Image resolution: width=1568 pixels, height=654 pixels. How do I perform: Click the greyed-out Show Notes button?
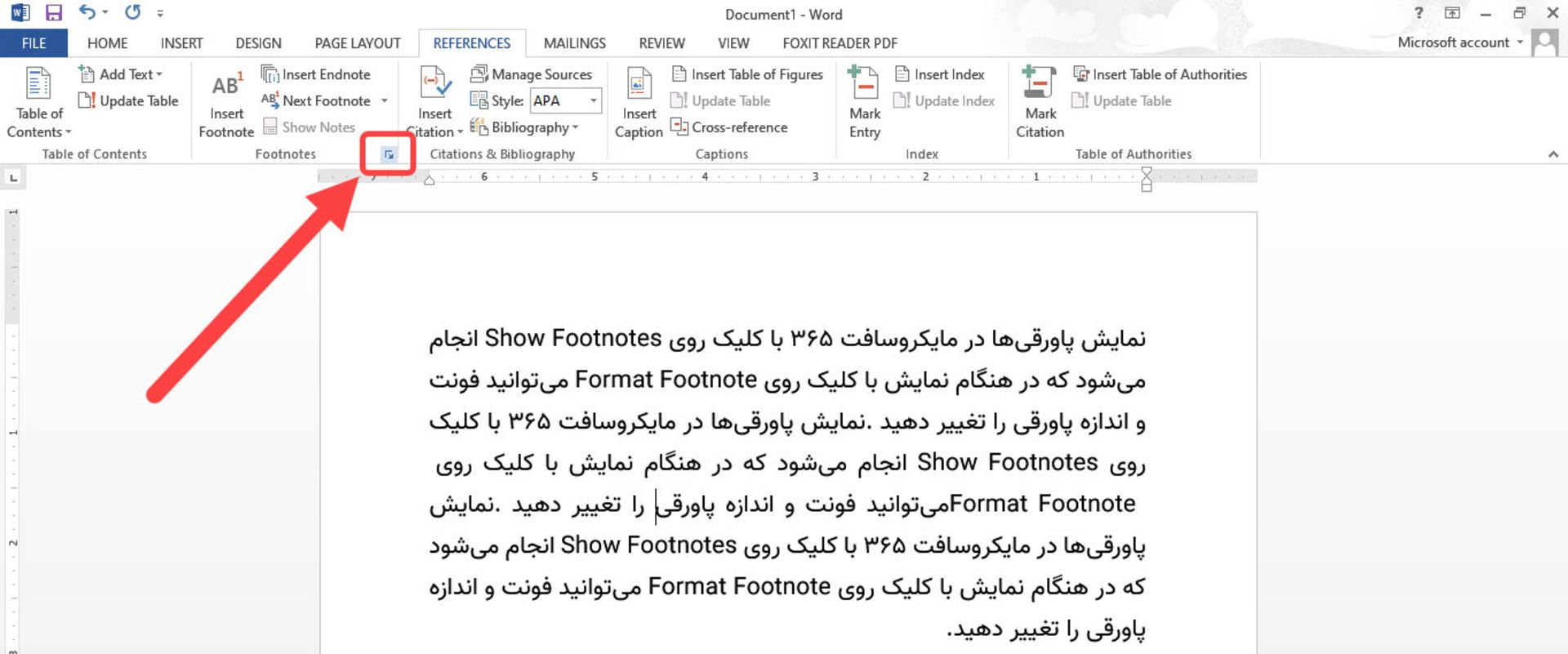point(310,127)
